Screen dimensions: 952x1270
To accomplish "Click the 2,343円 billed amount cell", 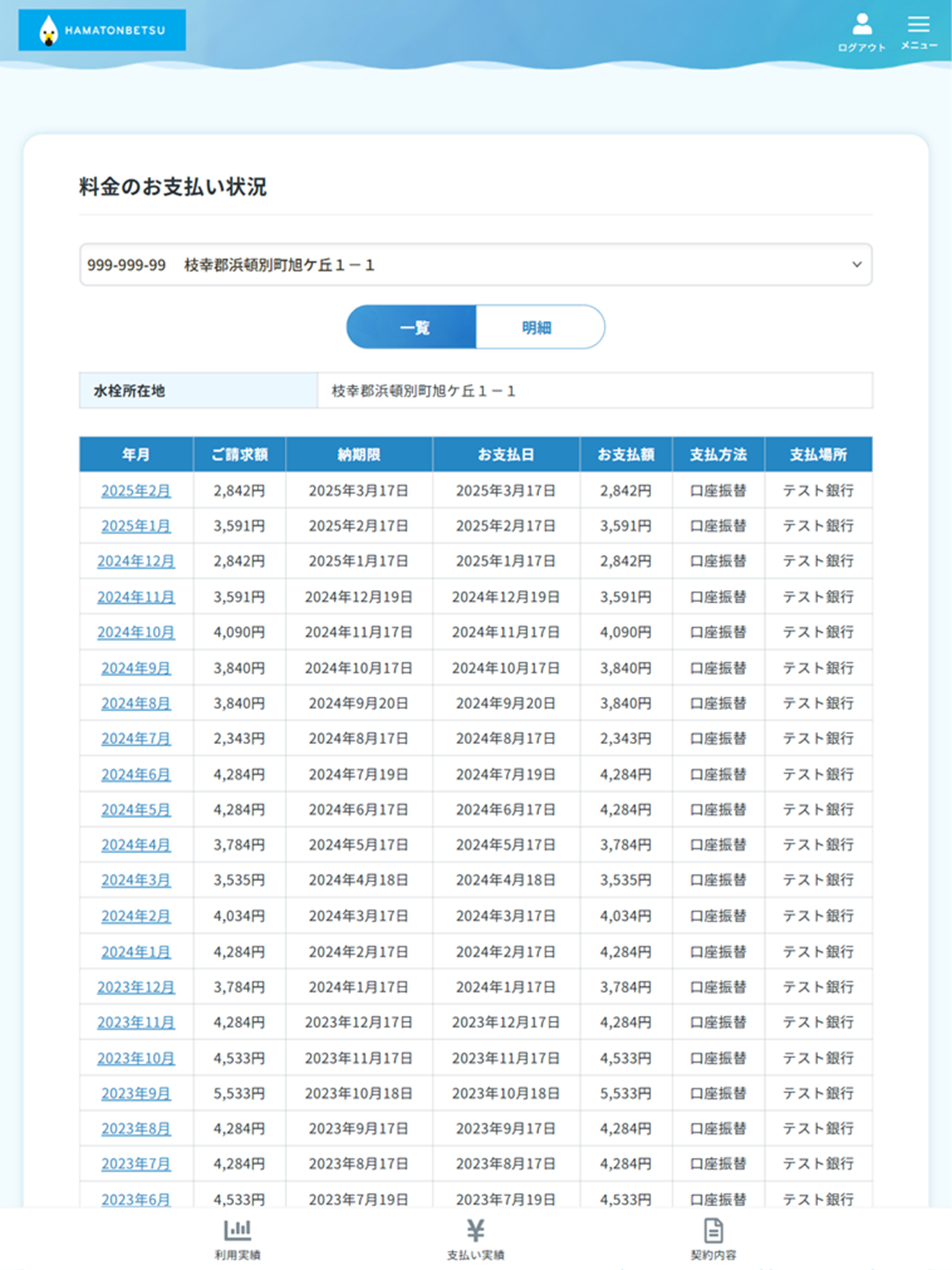I will click(x=239, y=738).
